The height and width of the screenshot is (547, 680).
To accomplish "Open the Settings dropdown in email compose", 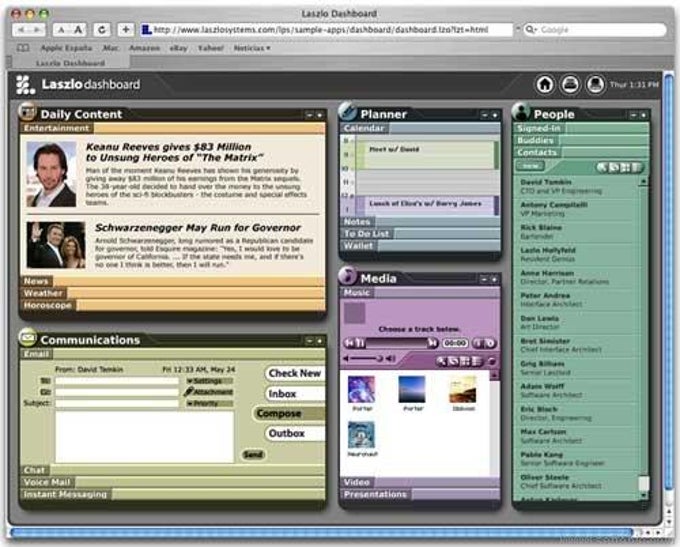I will [x=209, y=381].
